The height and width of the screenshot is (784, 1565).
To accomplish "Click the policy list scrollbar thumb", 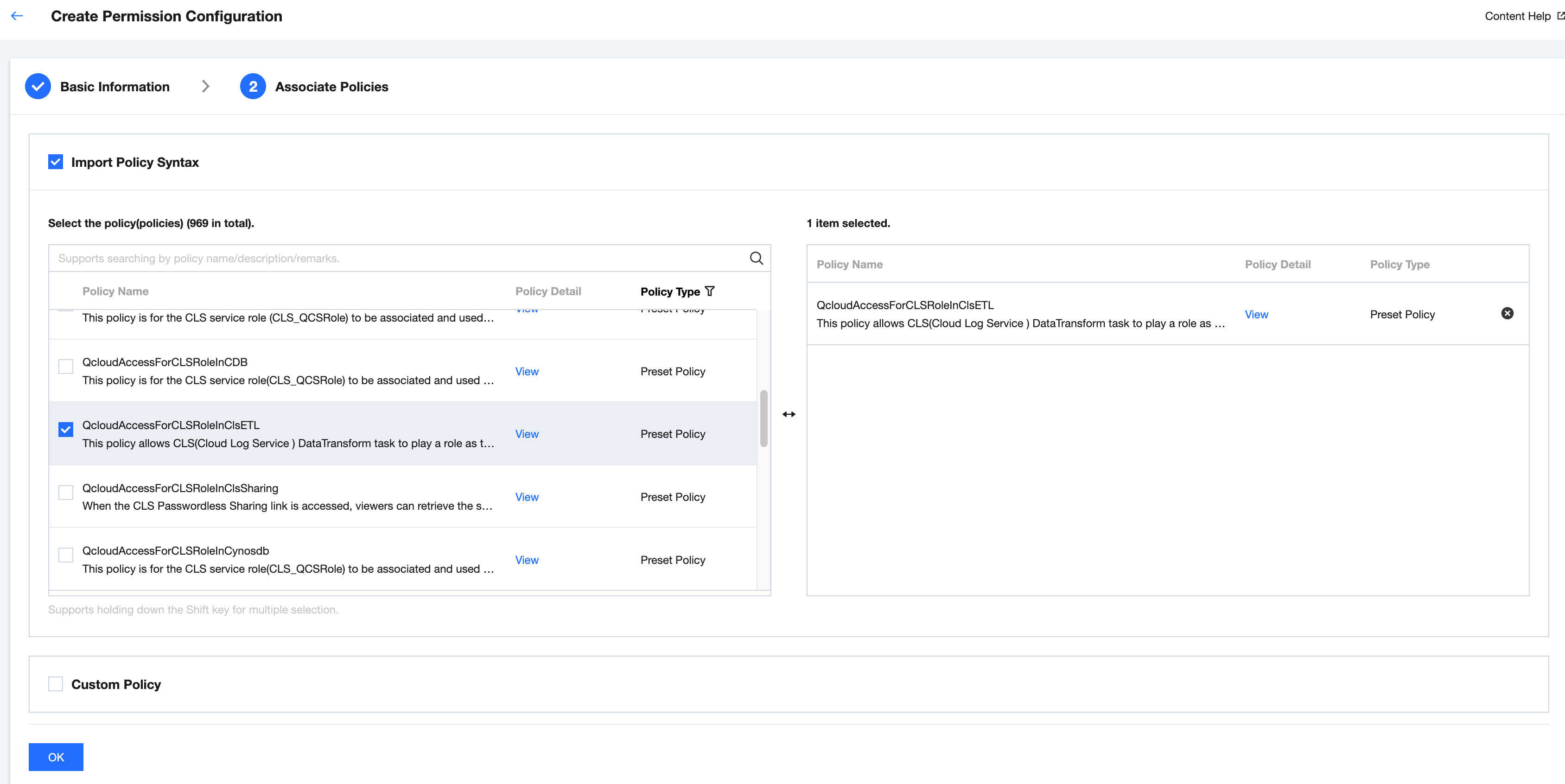I will pos(763,418).
